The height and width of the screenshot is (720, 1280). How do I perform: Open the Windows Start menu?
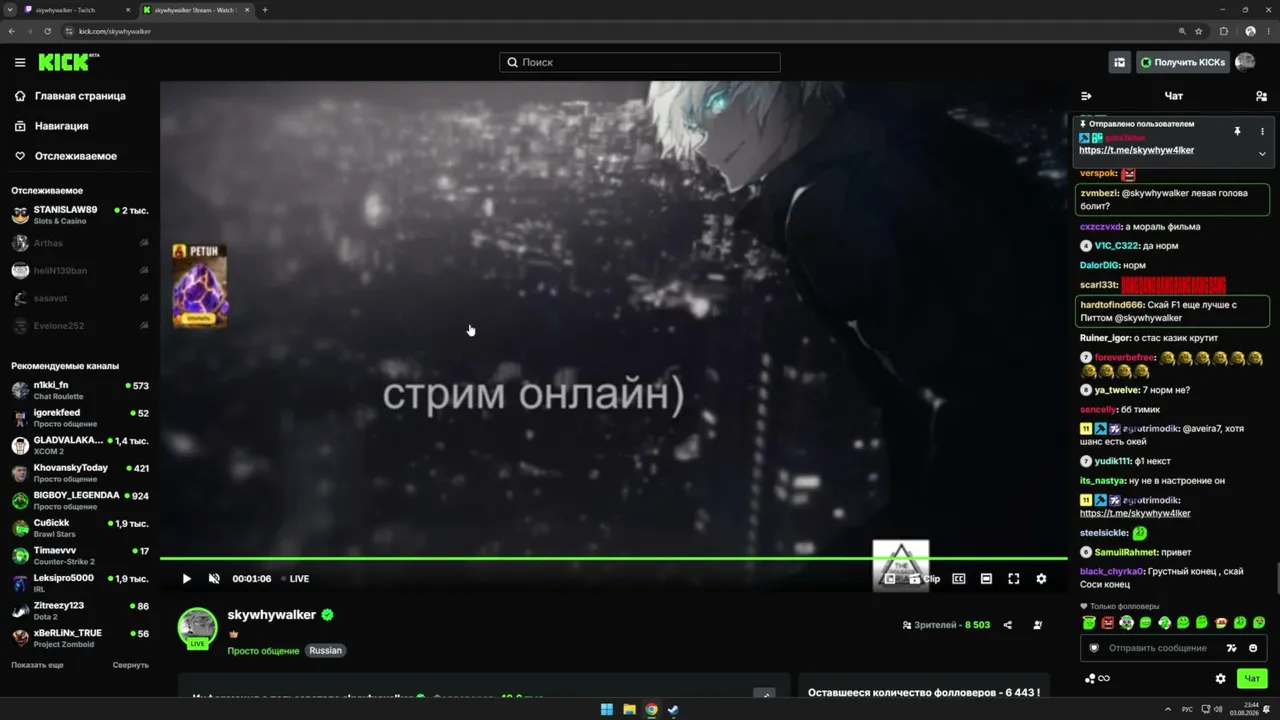(606, 710)
